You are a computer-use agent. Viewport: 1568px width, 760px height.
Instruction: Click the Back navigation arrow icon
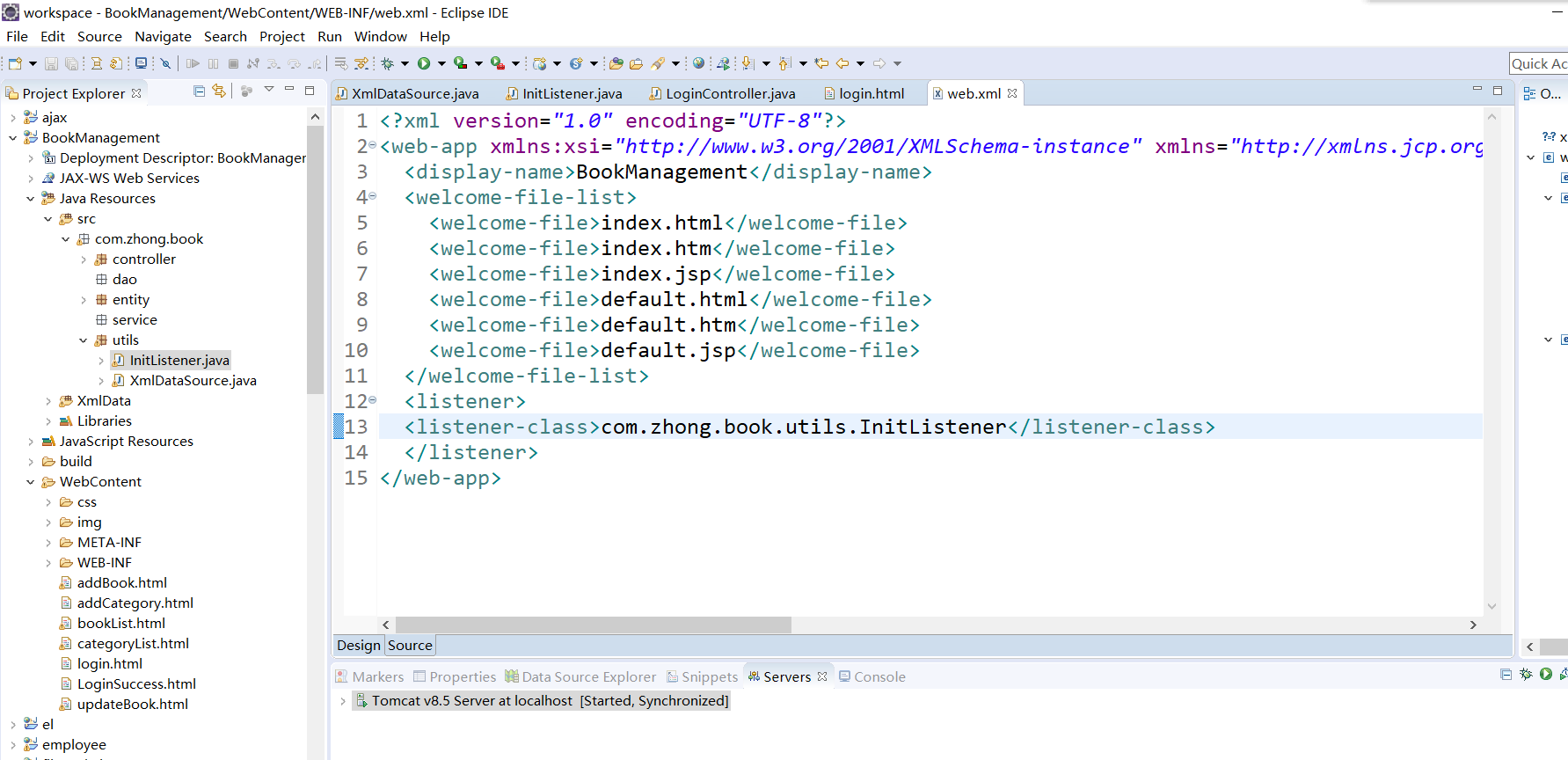click(842, 63)
